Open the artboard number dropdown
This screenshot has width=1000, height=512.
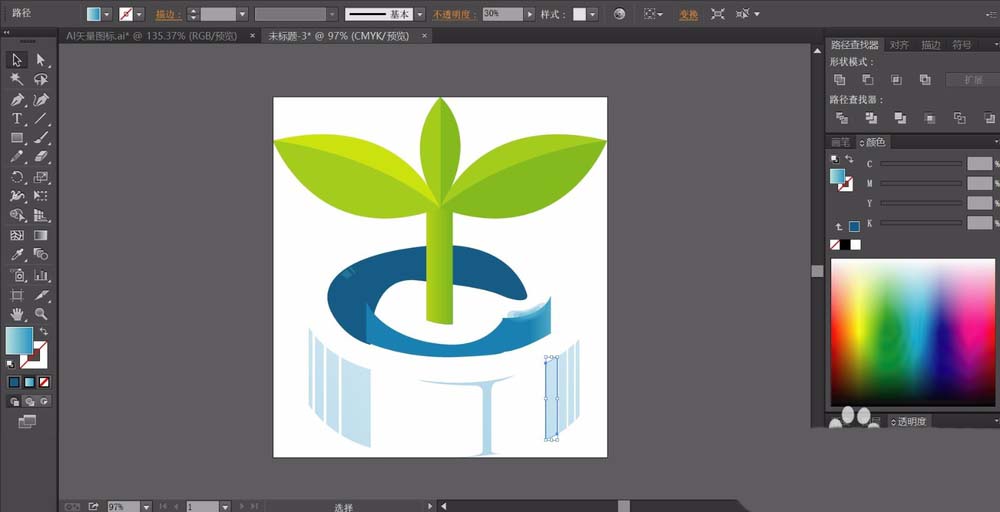(x=224, y=507)
